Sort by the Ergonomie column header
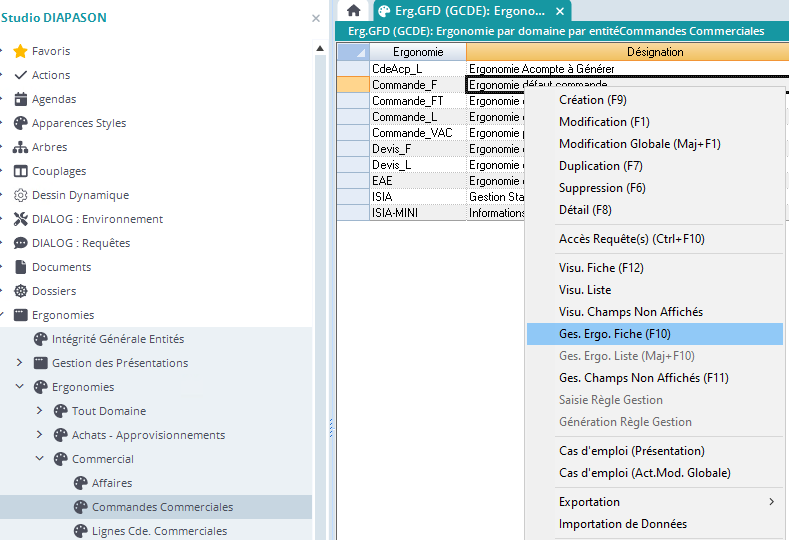The height and width of the screenshot is (540, 789). point(417,52)
